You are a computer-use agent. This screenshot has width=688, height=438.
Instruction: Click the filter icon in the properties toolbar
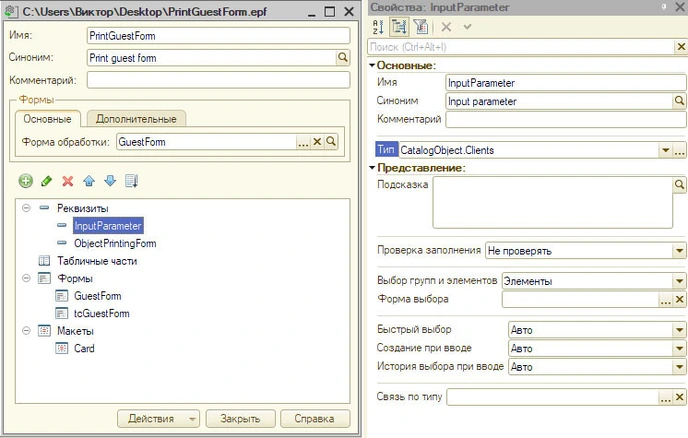(x=420, y=27)
